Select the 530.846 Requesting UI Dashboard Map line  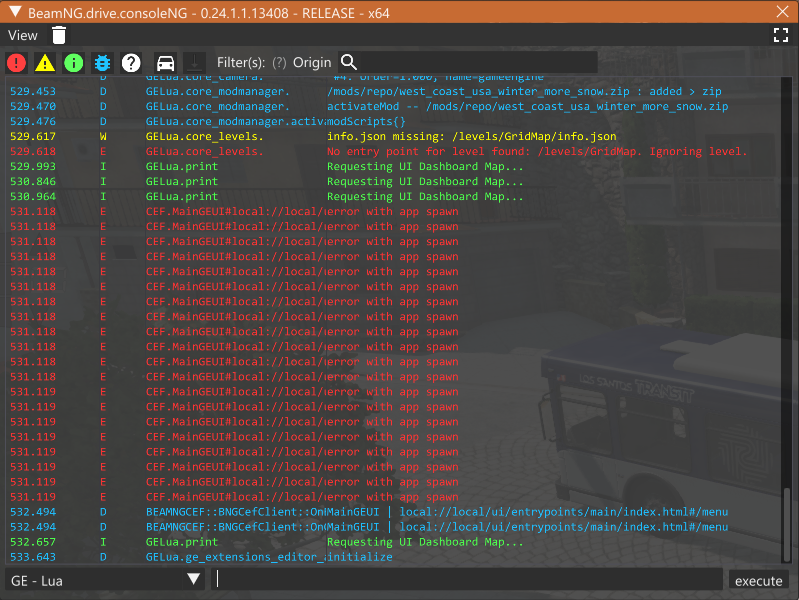(393, 181)
